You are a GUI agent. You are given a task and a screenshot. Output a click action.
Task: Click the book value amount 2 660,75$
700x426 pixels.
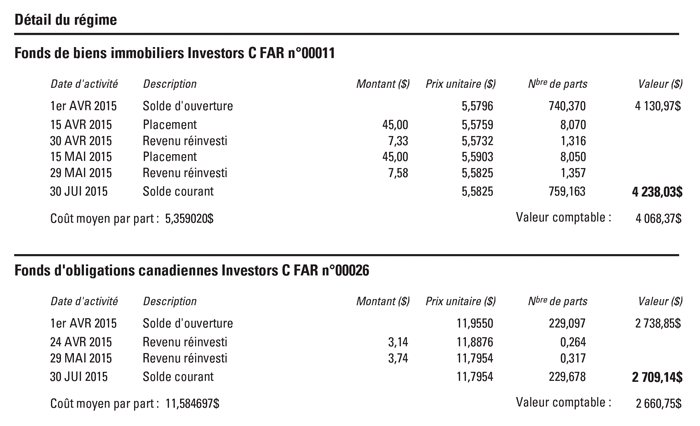point(658,403)
